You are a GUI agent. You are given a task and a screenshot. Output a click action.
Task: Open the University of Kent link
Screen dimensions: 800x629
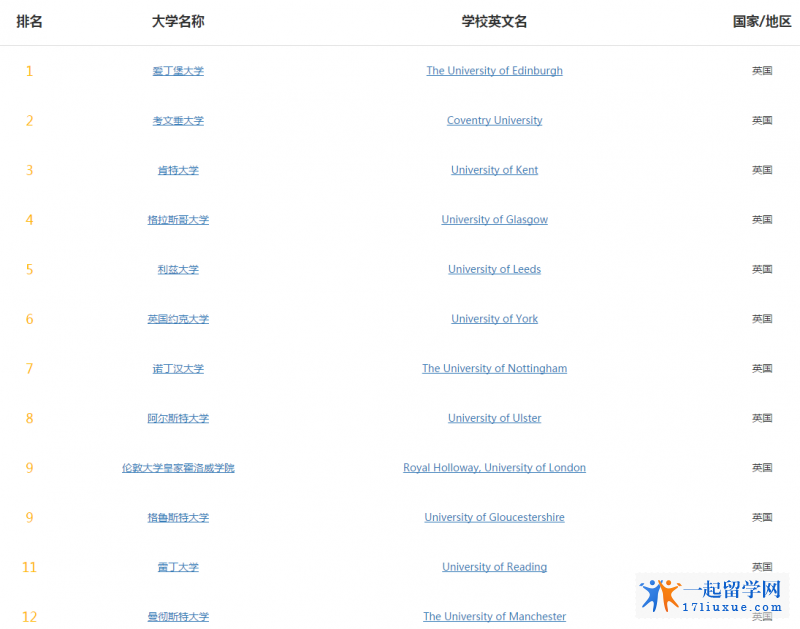click(x=494, y=170)
